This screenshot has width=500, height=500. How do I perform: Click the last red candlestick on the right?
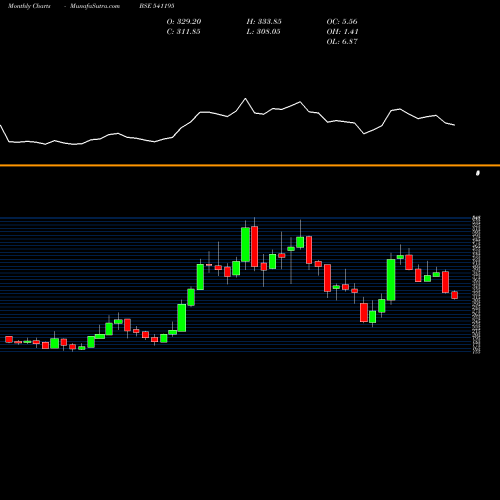[x=455, y=295]
